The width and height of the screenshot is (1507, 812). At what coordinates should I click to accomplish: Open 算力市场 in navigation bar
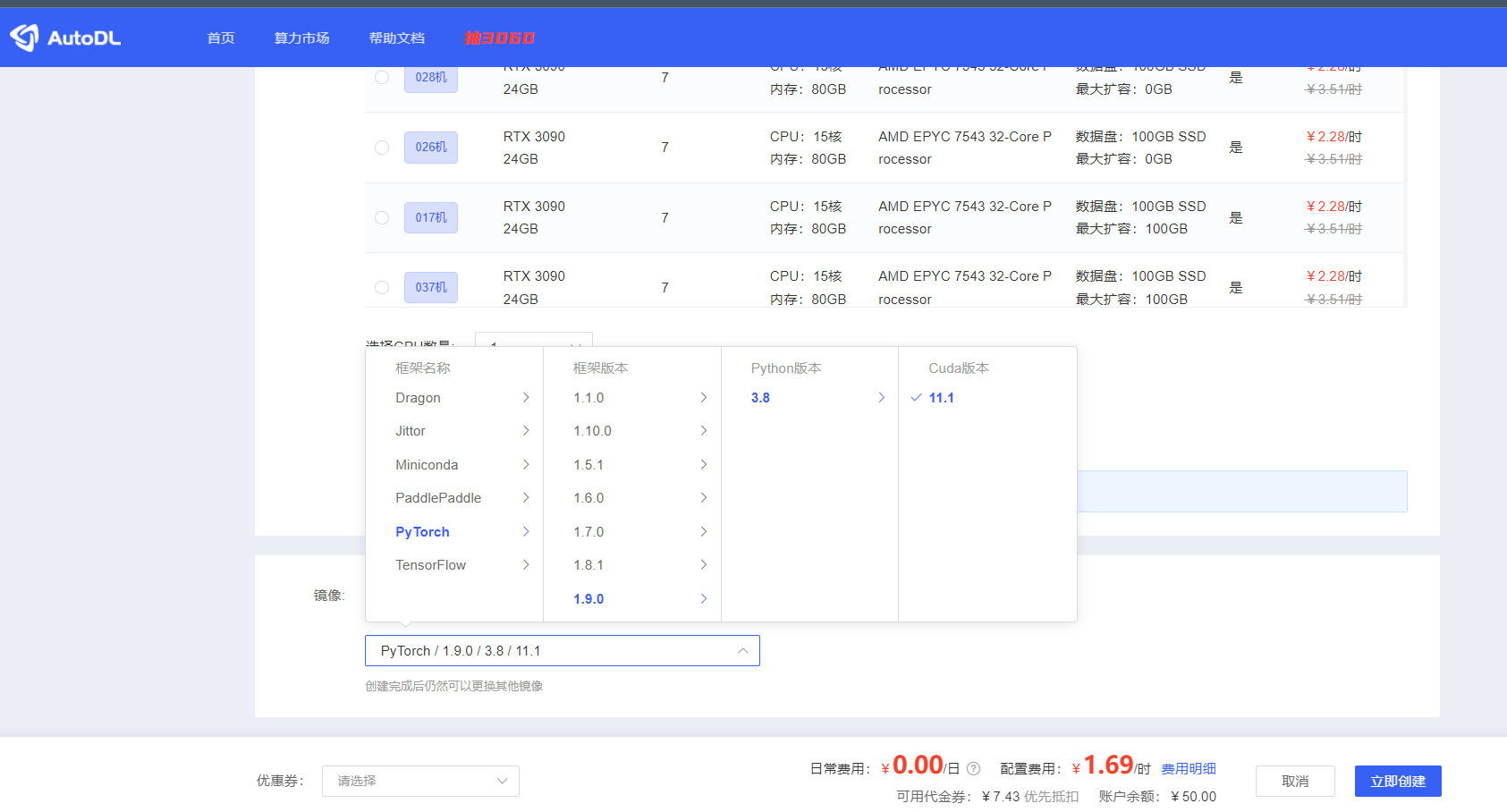(301, 38)
